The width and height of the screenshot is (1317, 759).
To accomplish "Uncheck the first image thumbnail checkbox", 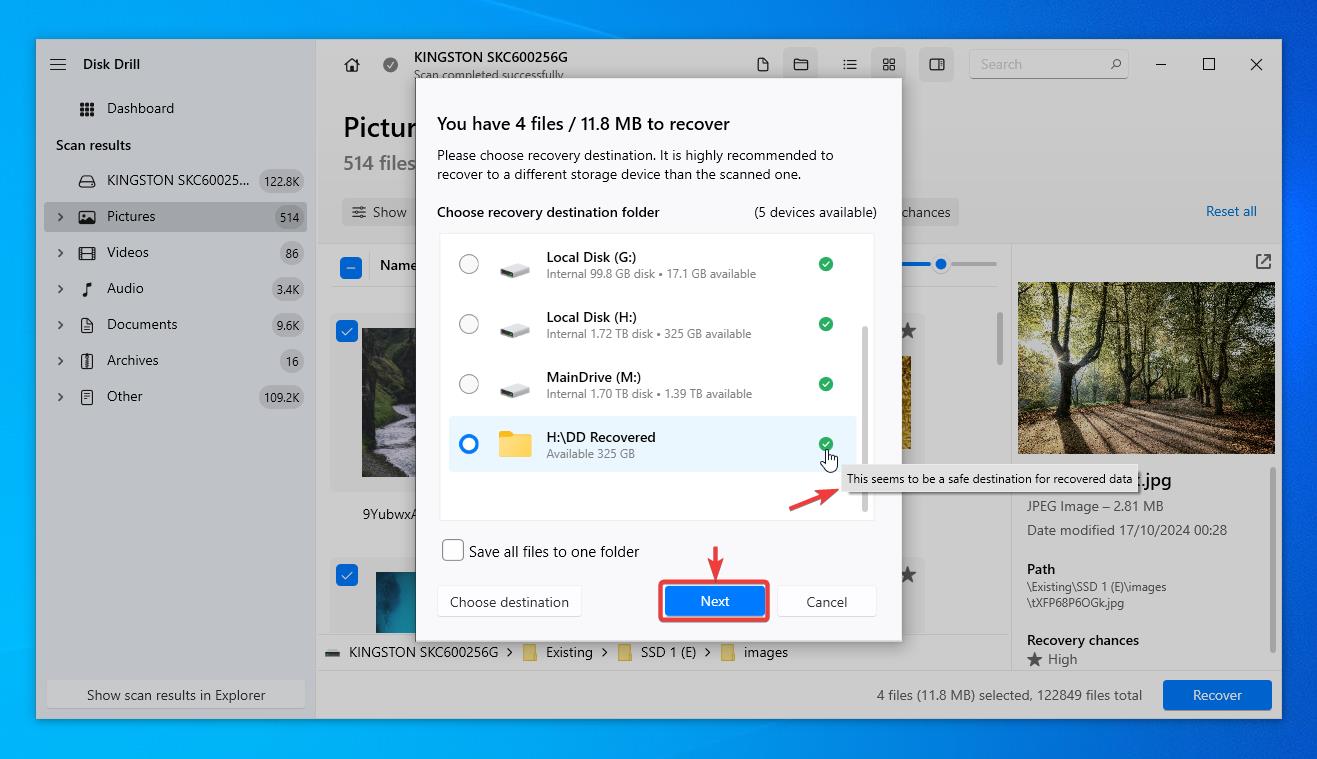I will tap(347, 331).
